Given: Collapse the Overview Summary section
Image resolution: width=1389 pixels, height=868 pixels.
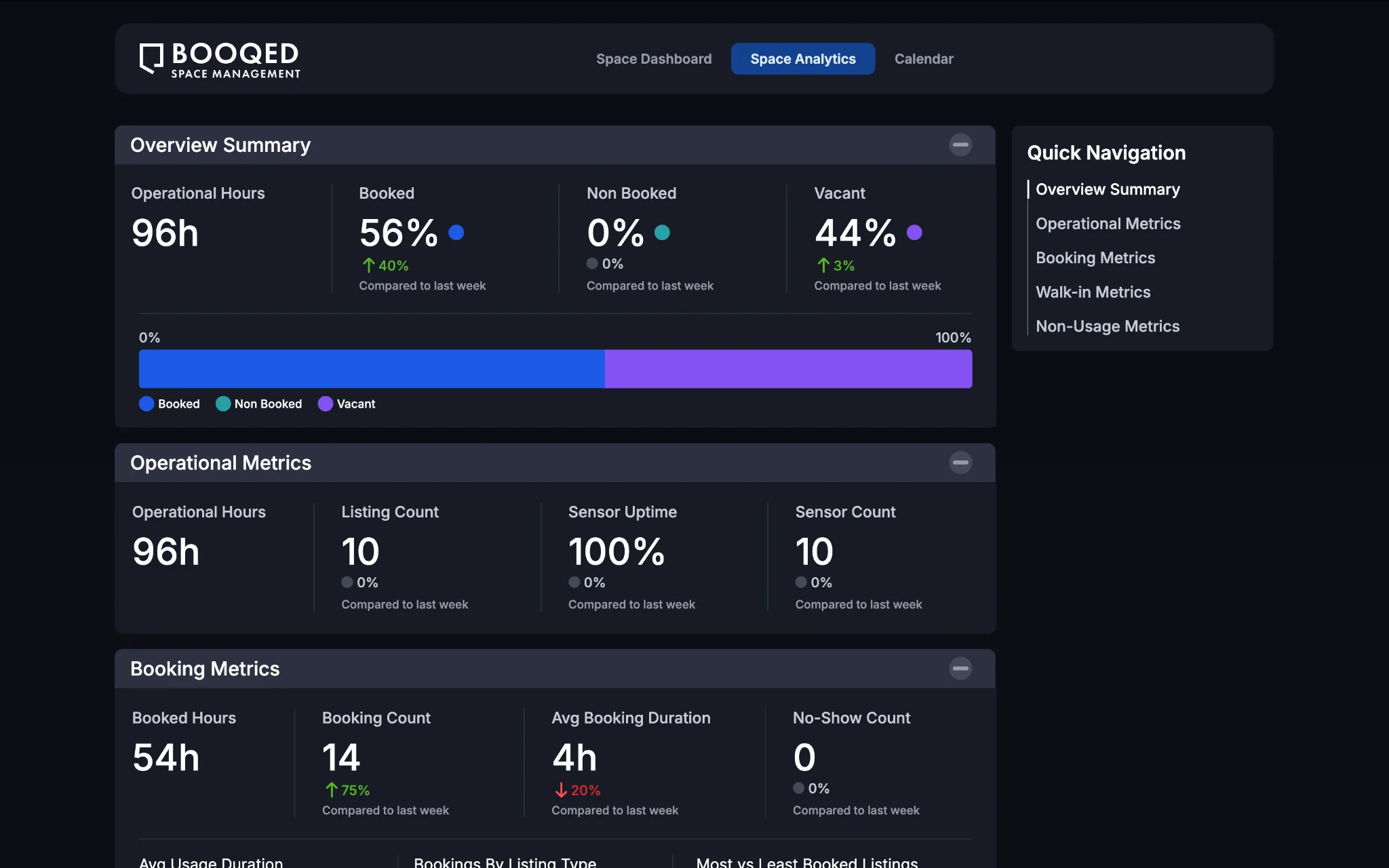Looking at the screenshot, I should 960,144.
